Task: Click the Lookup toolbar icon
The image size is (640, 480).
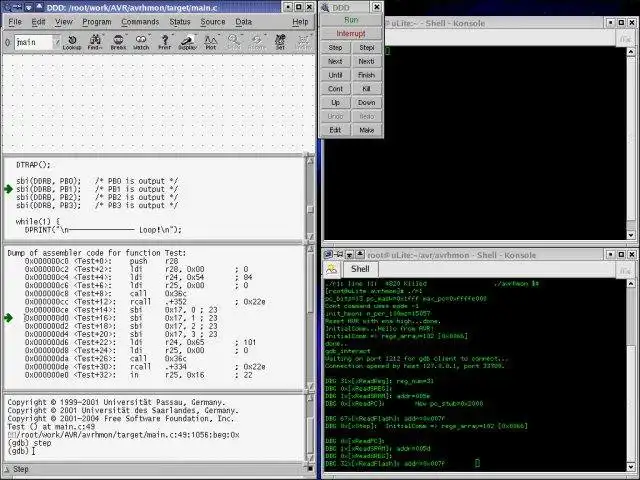Action: [x=72, y=42]
